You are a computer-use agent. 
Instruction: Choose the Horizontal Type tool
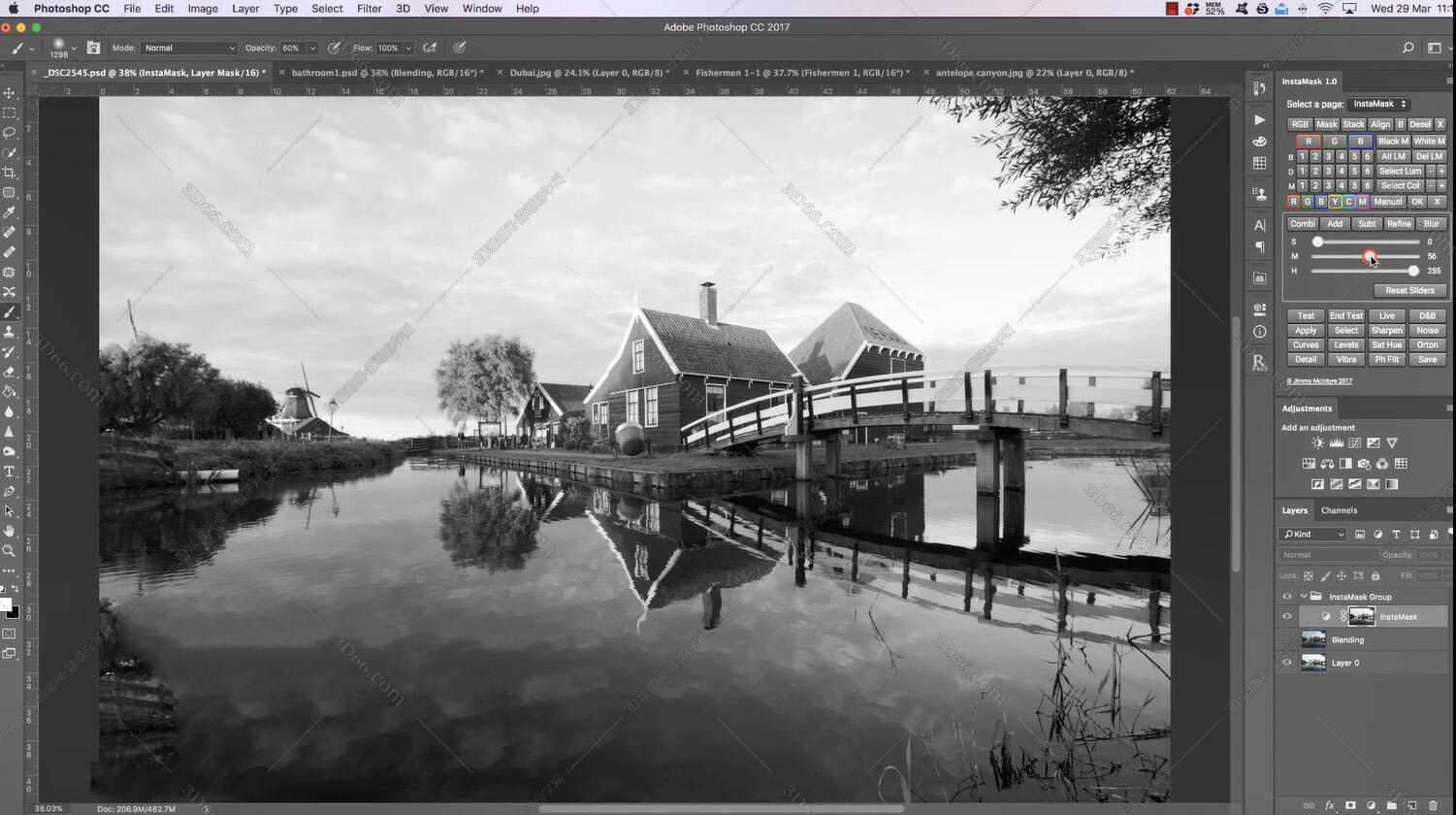click(10, 472)
